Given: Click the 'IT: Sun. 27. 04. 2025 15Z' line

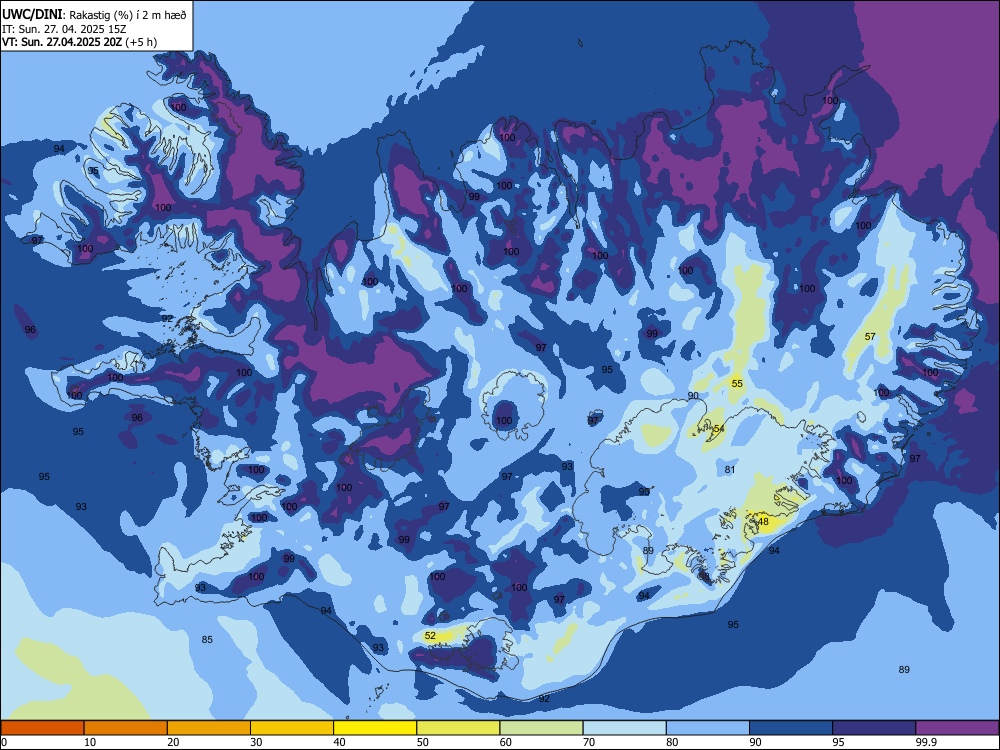Looking at the screenshot, I should 64,29.
